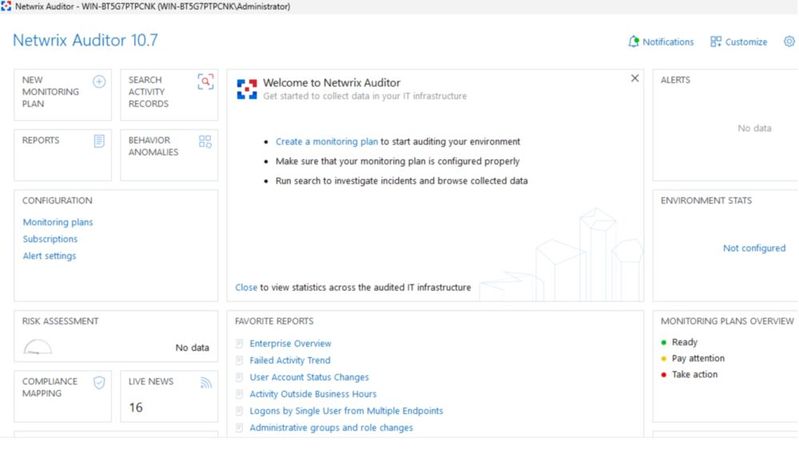
Task: Click the Customize layout icon
Action: (x=716, y=42)
